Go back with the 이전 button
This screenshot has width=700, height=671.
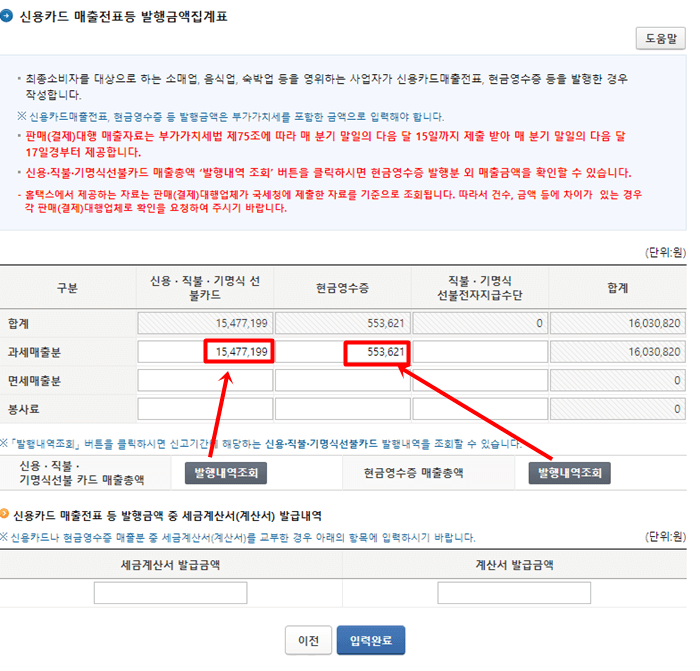308,640
